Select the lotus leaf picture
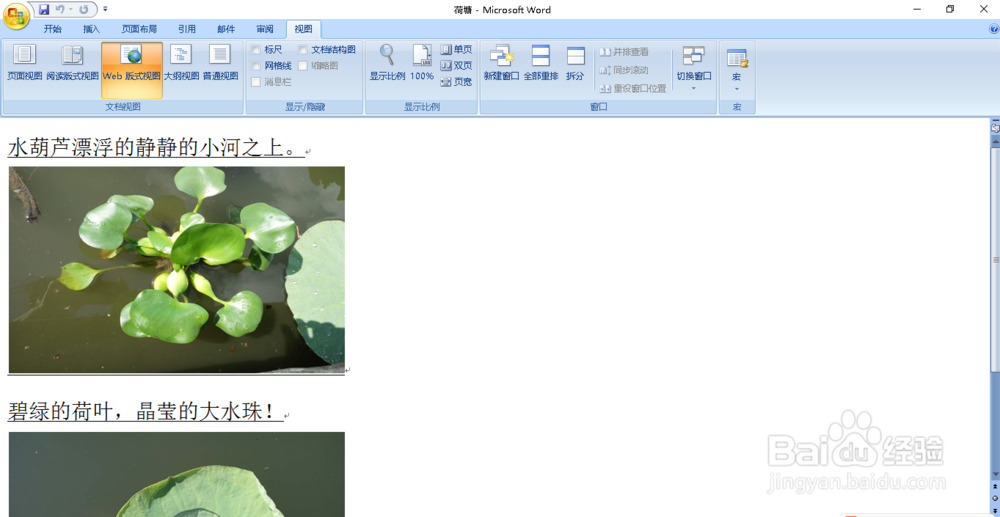 click(x=177, y=474)
